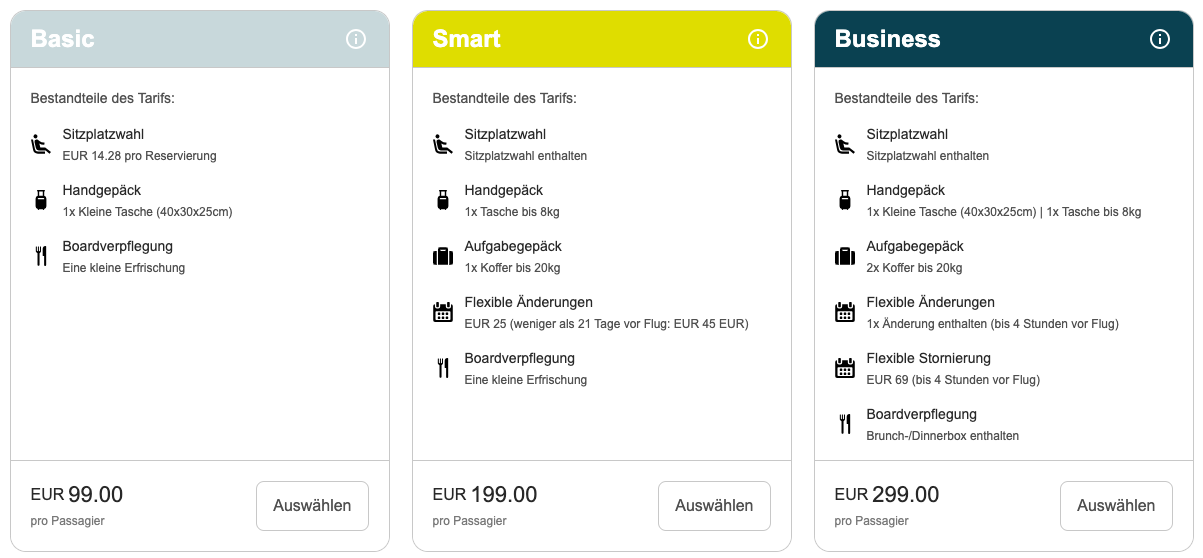Click the dark Business header title
The height and width of the screenshot is (558, 1203).
tap(888, 39)
